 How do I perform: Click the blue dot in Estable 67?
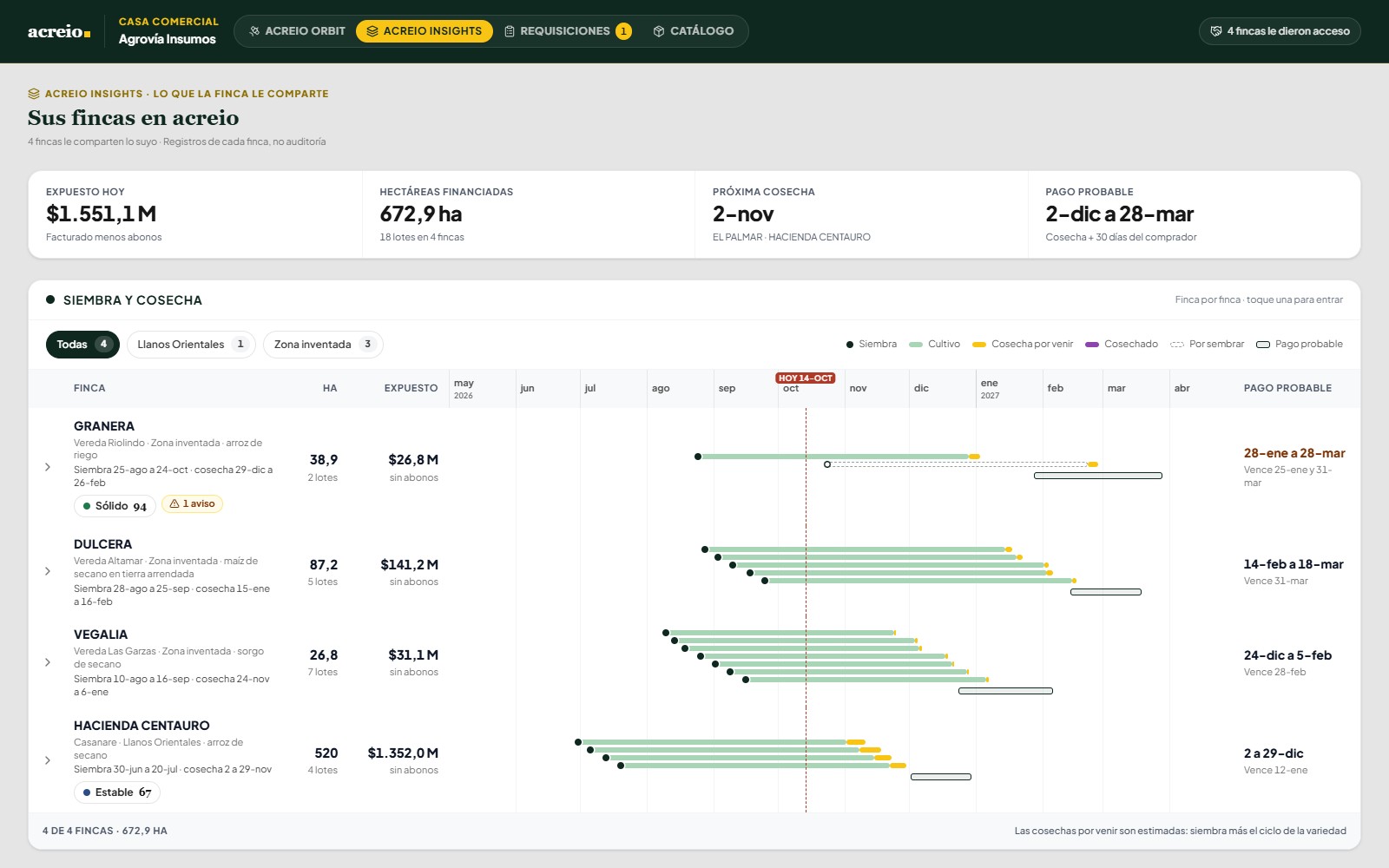(87, 792)
